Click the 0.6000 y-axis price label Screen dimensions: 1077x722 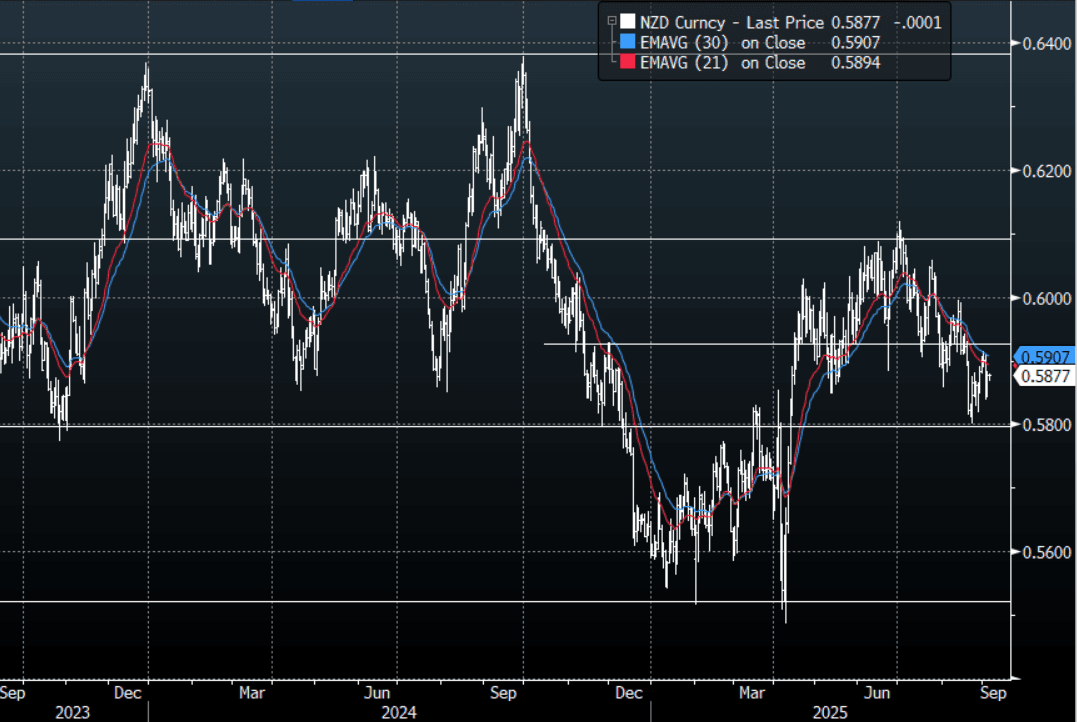pyautogui.click(x=1046, y=298)
